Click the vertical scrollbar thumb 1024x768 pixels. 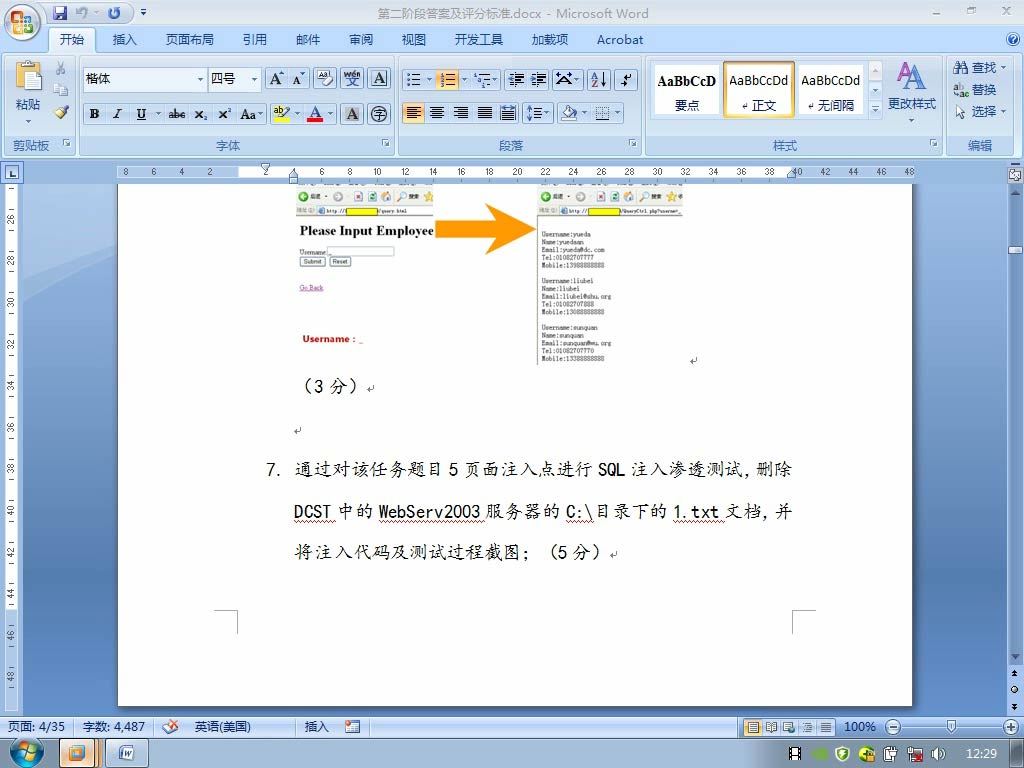(x=1015, y=251)
